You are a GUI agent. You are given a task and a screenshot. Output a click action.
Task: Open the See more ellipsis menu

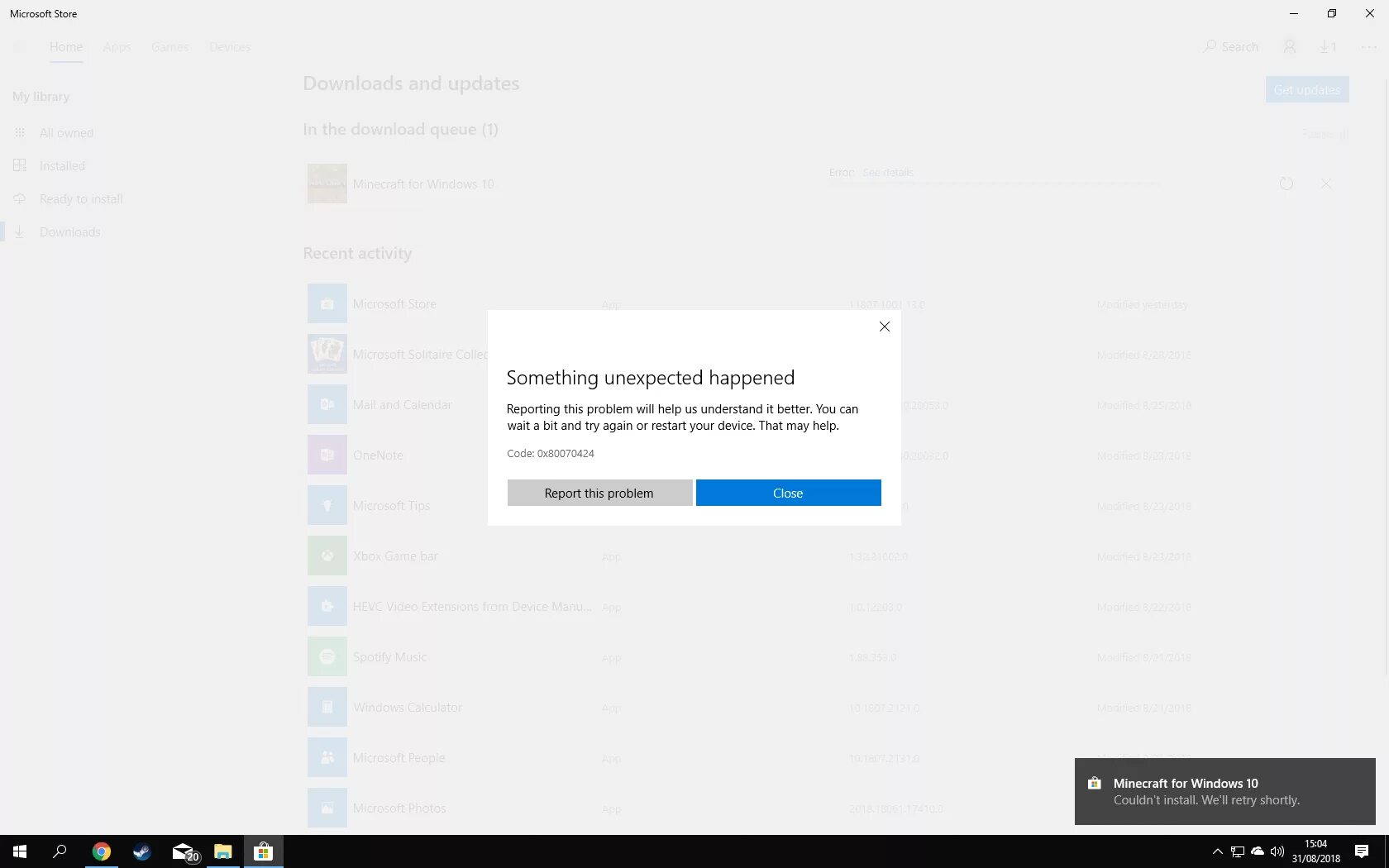1369,47
